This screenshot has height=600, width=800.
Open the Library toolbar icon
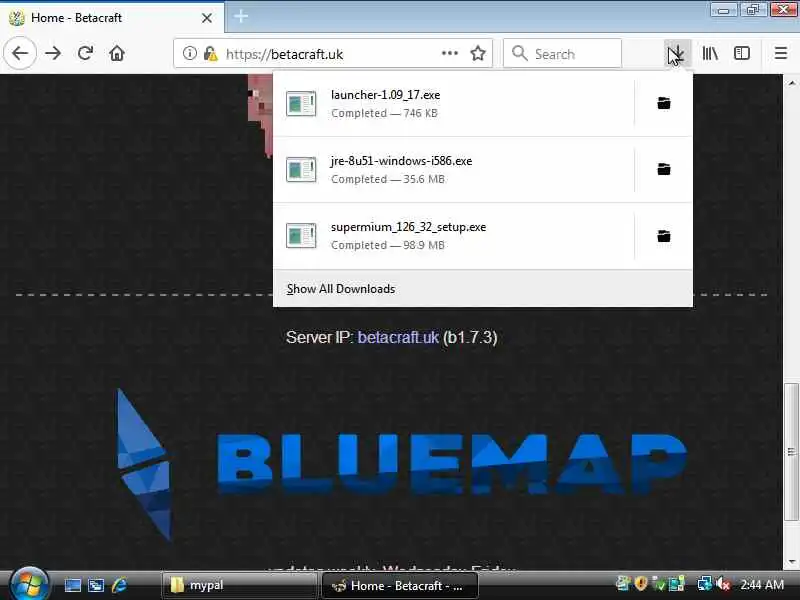[x=710, y=53]
